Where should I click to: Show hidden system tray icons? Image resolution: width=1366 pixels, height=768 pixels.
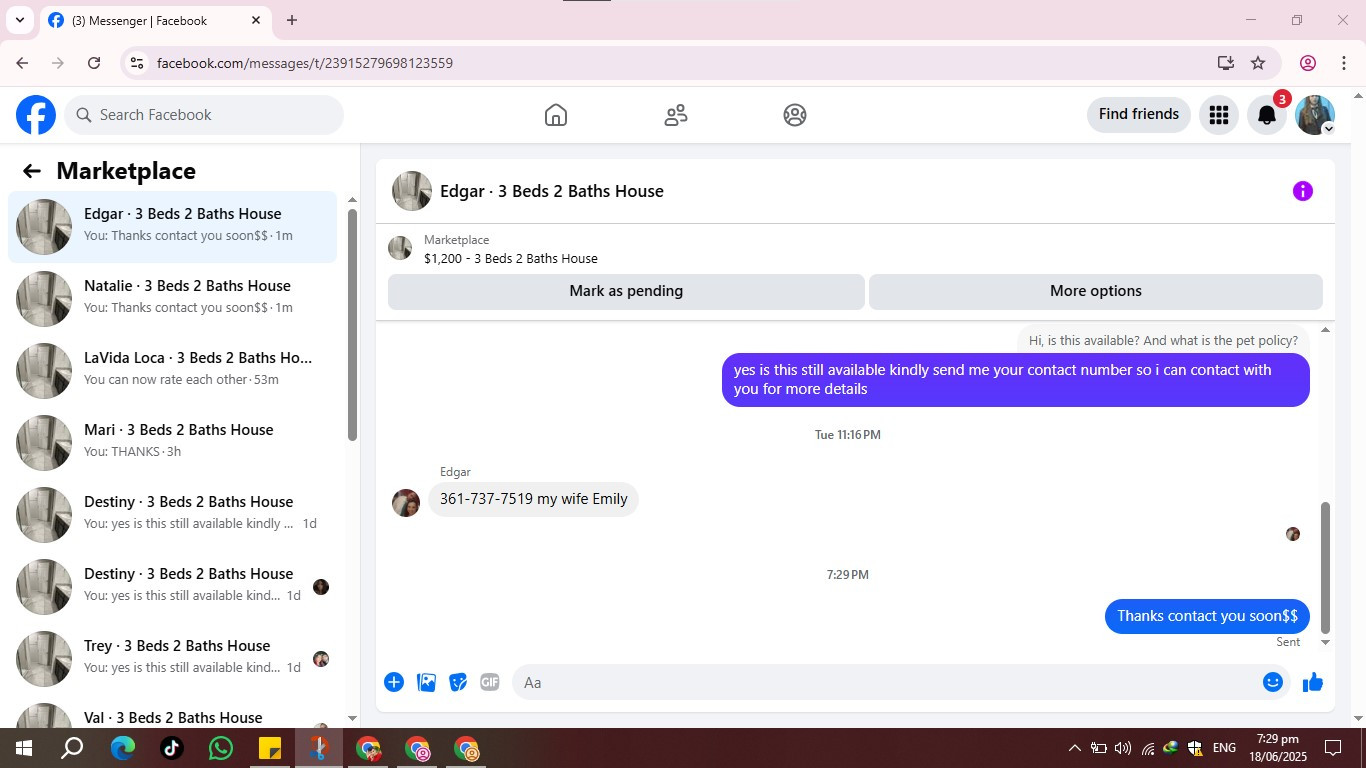(x=1075, y=748)
